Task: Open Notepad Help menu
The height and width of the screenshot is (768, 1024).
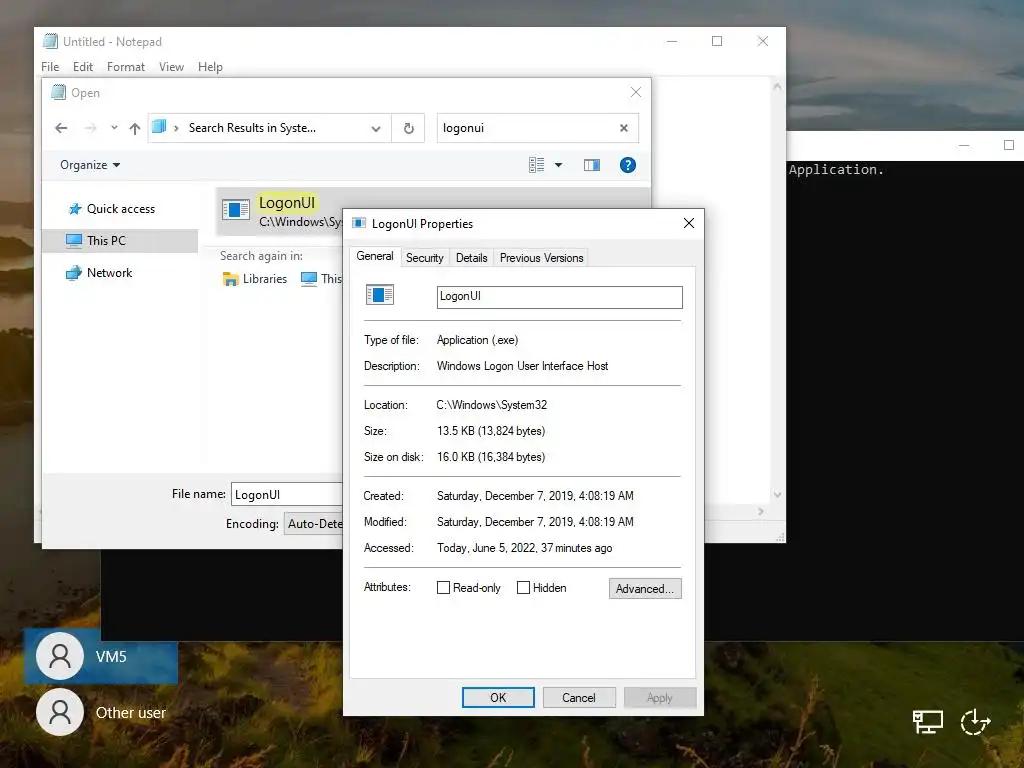Action: [210, 67]
